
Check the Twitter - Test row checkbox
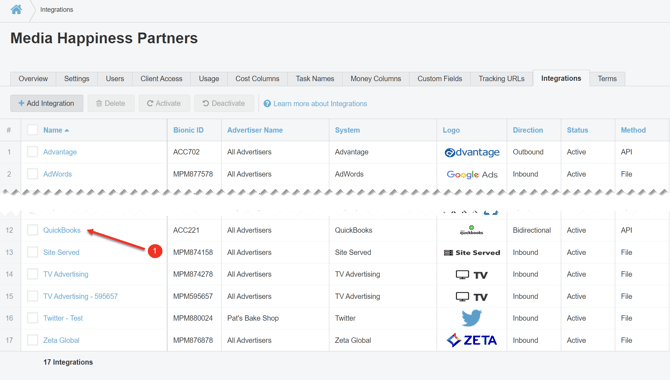32,318
